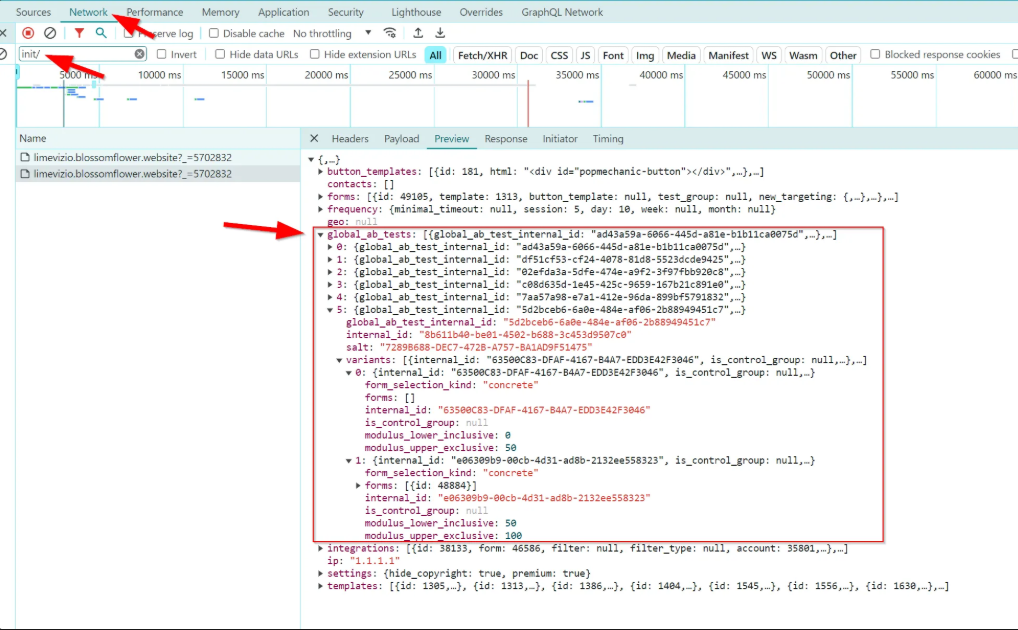The image size is (1018, 630).
Task: Expand button_templates node
Action: (x=321, y=172)
